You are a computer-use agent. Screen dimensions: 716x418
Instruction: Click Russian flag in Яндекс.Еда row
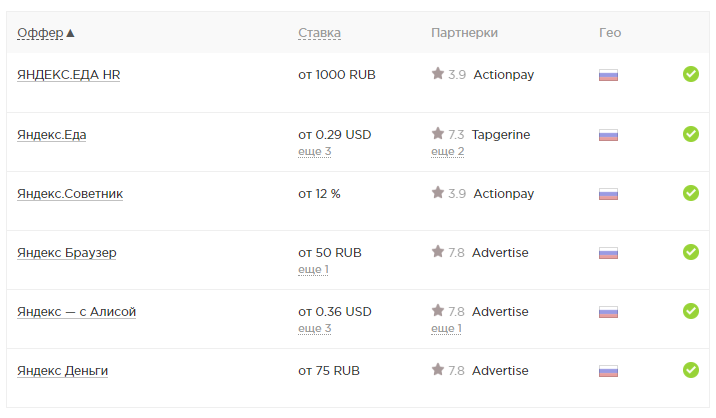coord(608,134)
